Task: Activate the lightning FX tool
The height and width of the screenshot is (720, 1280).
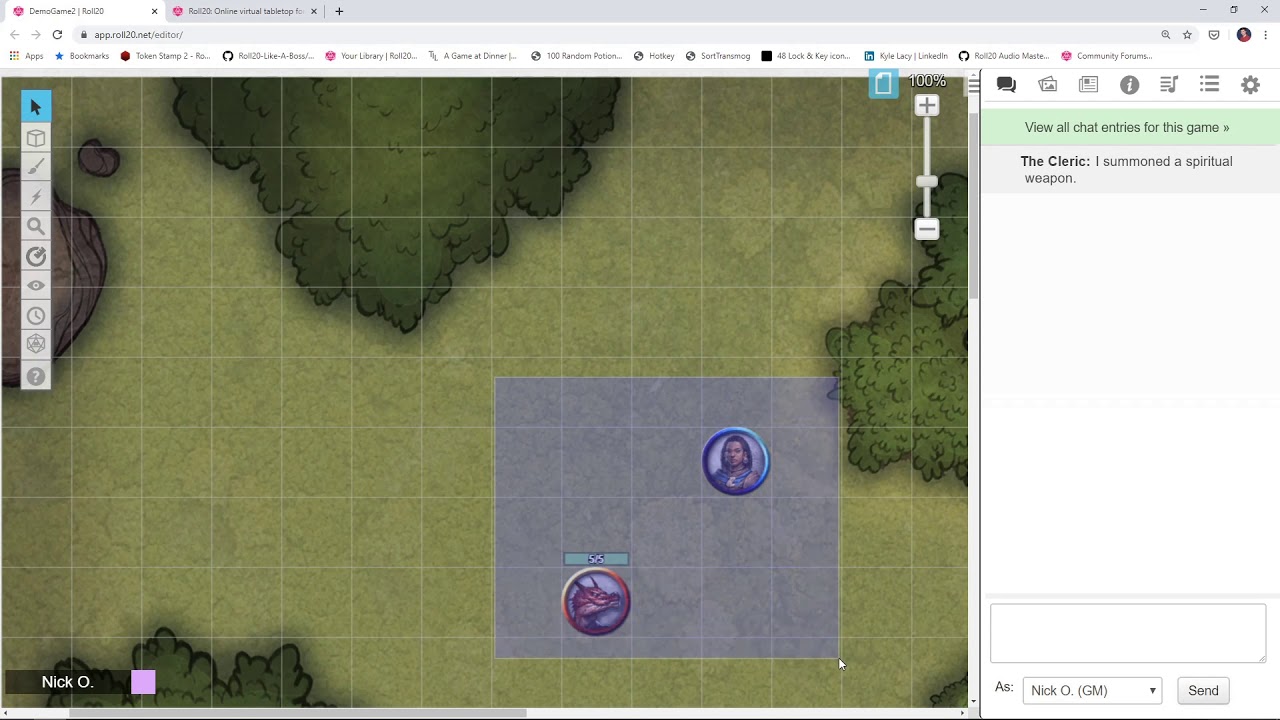Action: (36, 197)
